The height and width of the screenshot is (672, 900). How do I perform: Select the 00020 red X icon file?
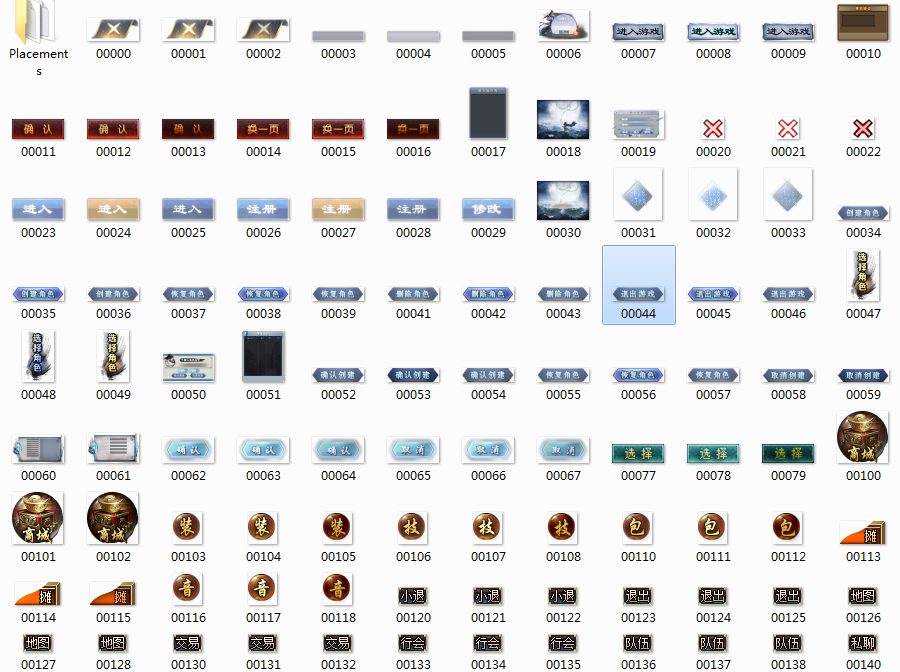coord(713,128)
